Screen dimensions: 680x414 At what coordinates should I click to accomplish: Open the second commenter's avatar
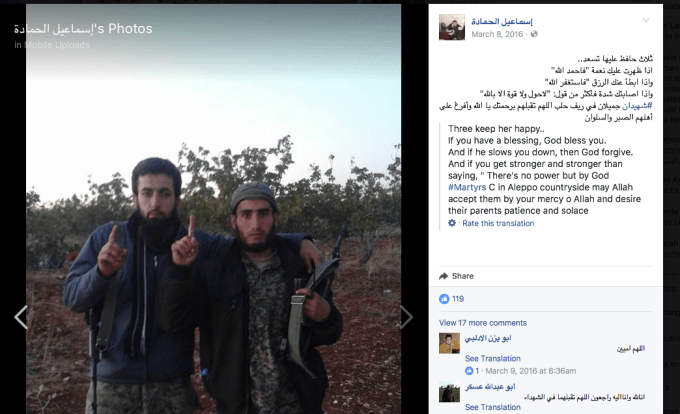[449, 392]
